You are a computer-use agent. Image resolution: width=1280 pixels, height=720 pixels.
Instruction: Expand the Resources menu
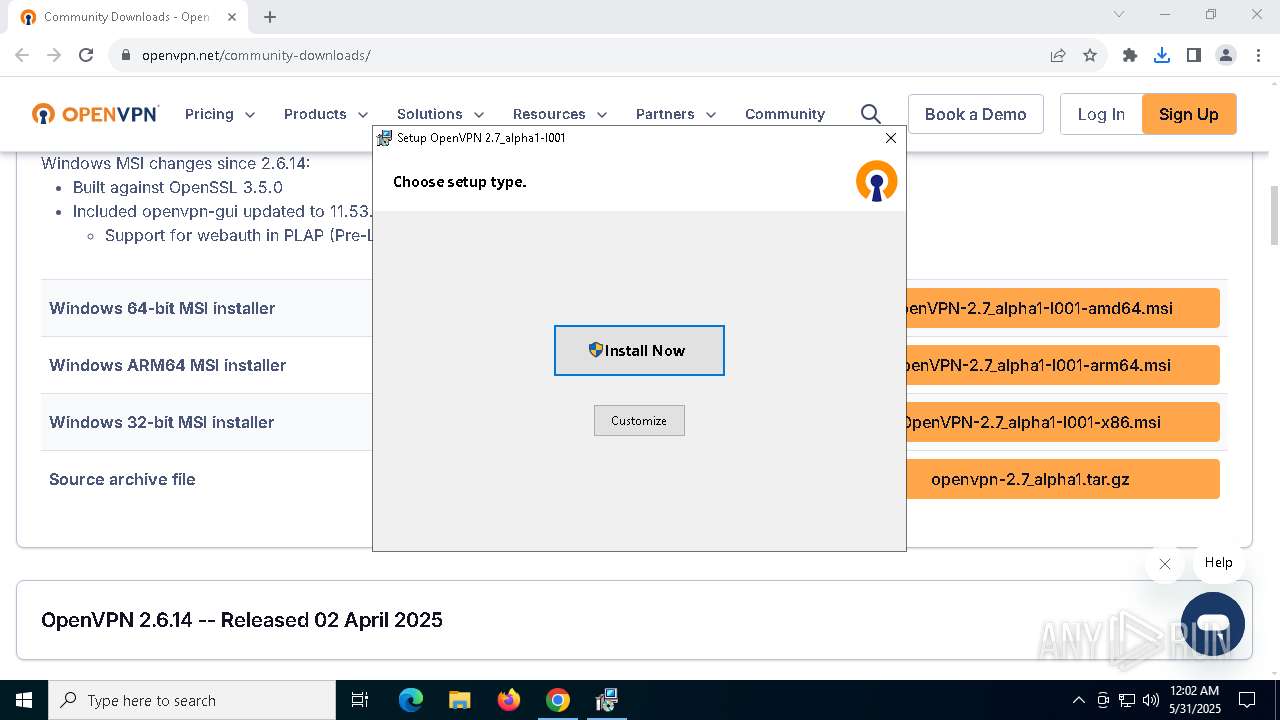click(x=560, y=114)
